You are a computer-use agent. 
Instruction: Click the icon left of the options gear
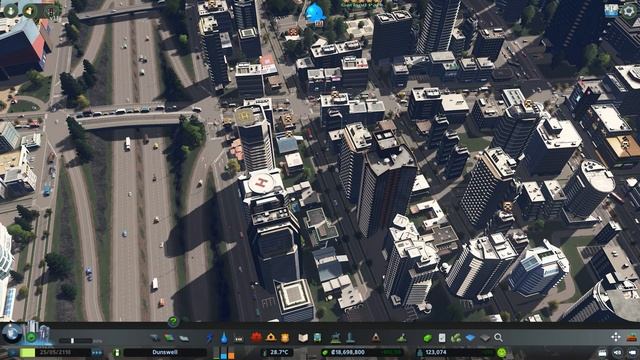[x=611, y=10]
